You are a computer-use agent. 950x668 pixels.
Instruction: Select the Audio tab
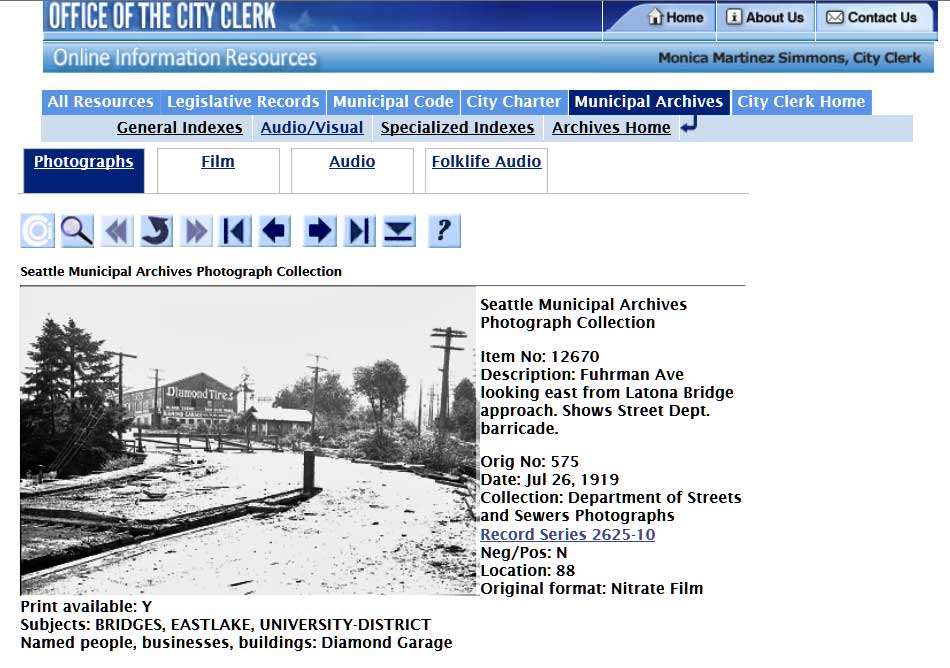pos(352,162)
